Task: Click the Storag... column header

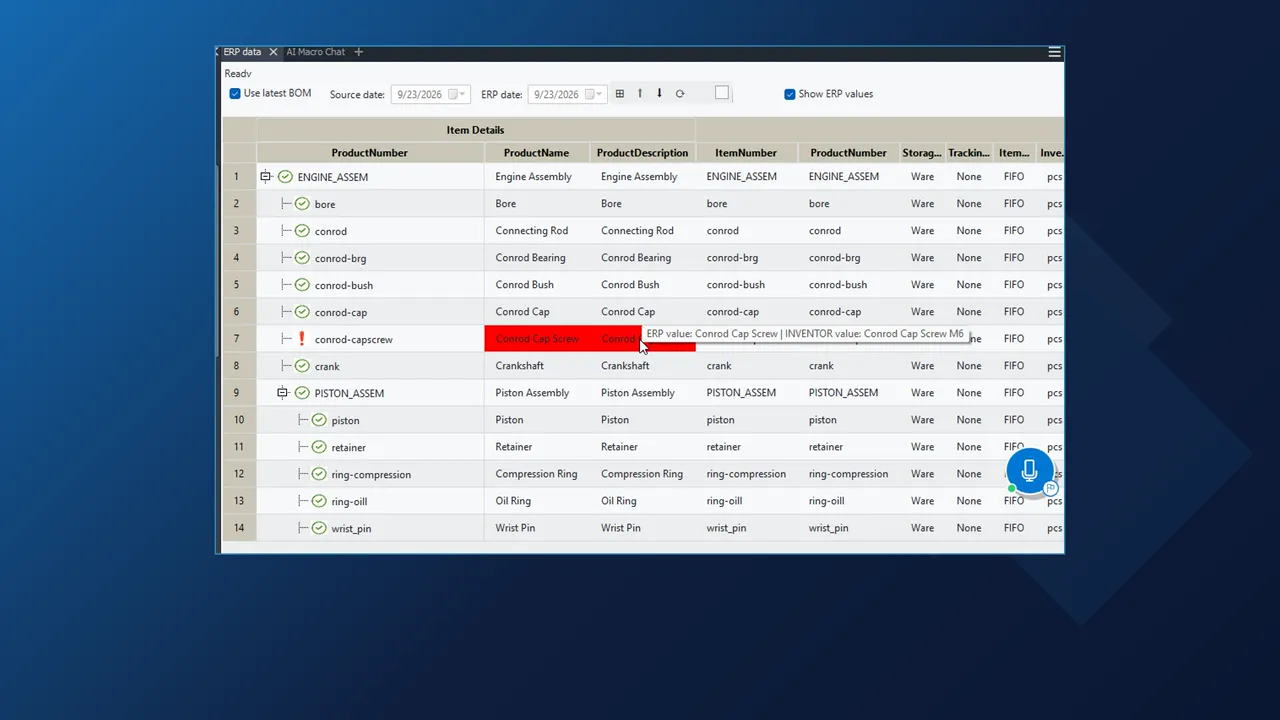Action: [922, 153]
